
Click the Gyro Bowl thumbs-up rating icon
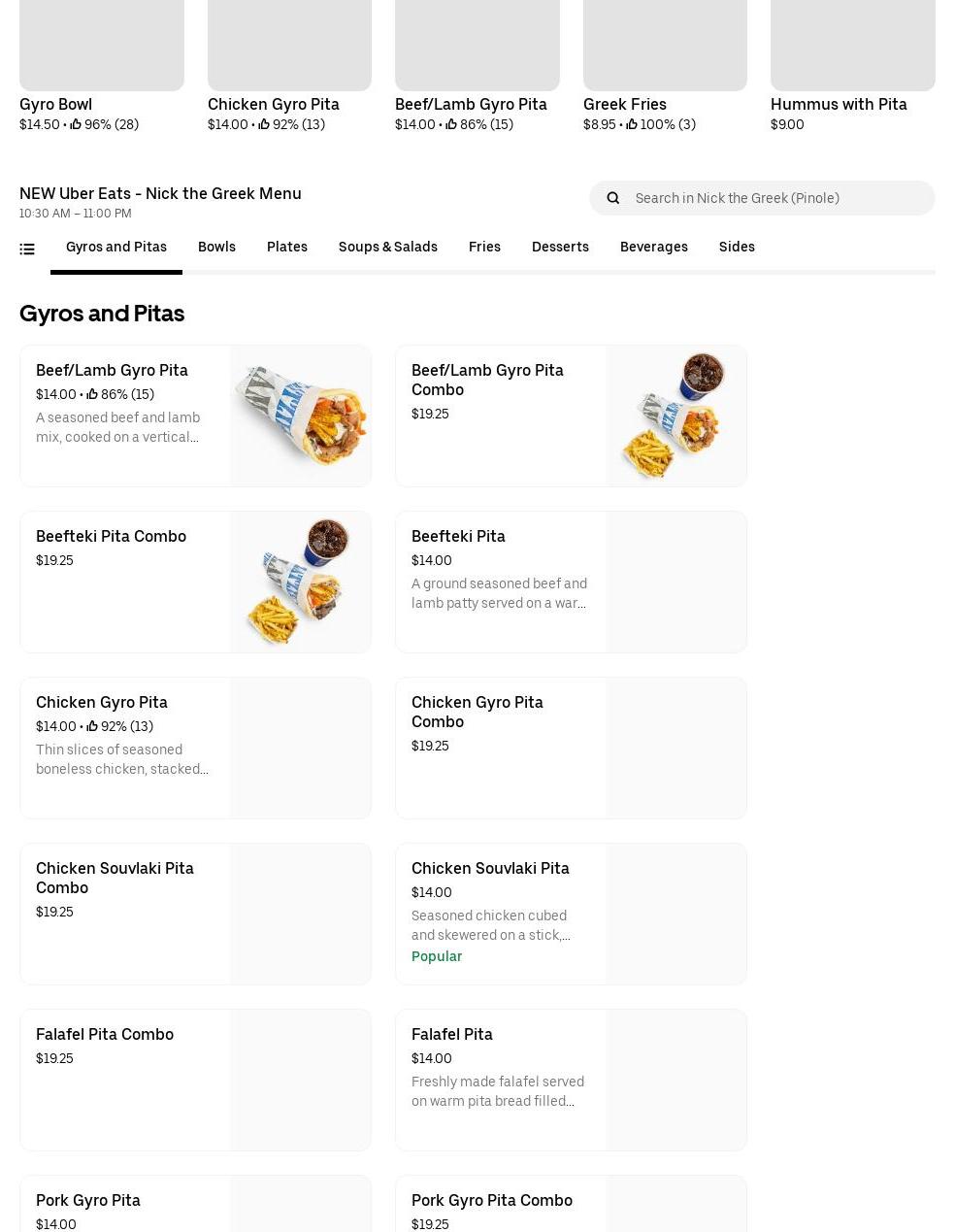click(76, 124)
